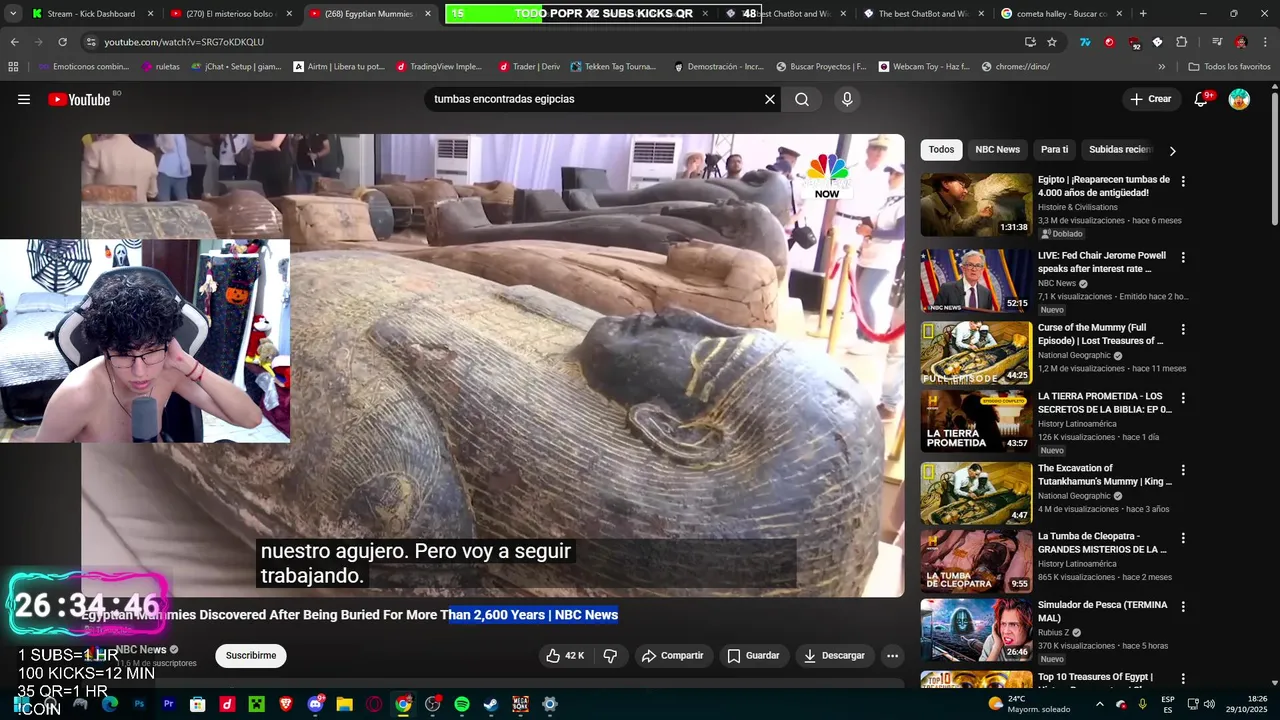Show more bookmarks with double chevron
1280x720 pixels.
pyautogui.click(x=1162, y=67)
